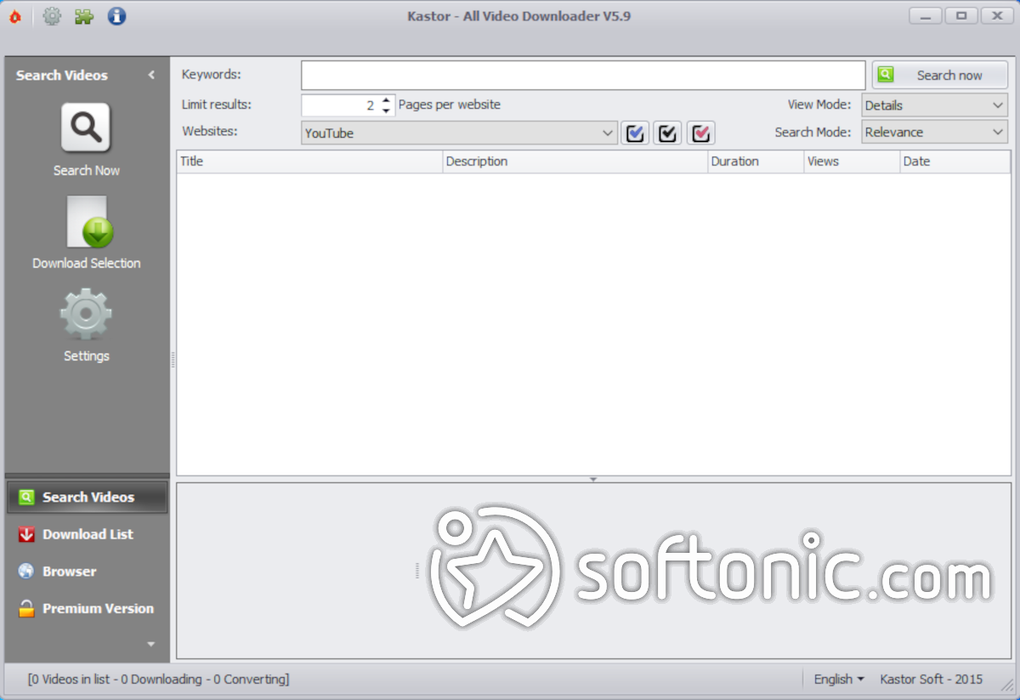Sort results by Date column
This screenshot has width=1020, height=700.
point(955,161)
